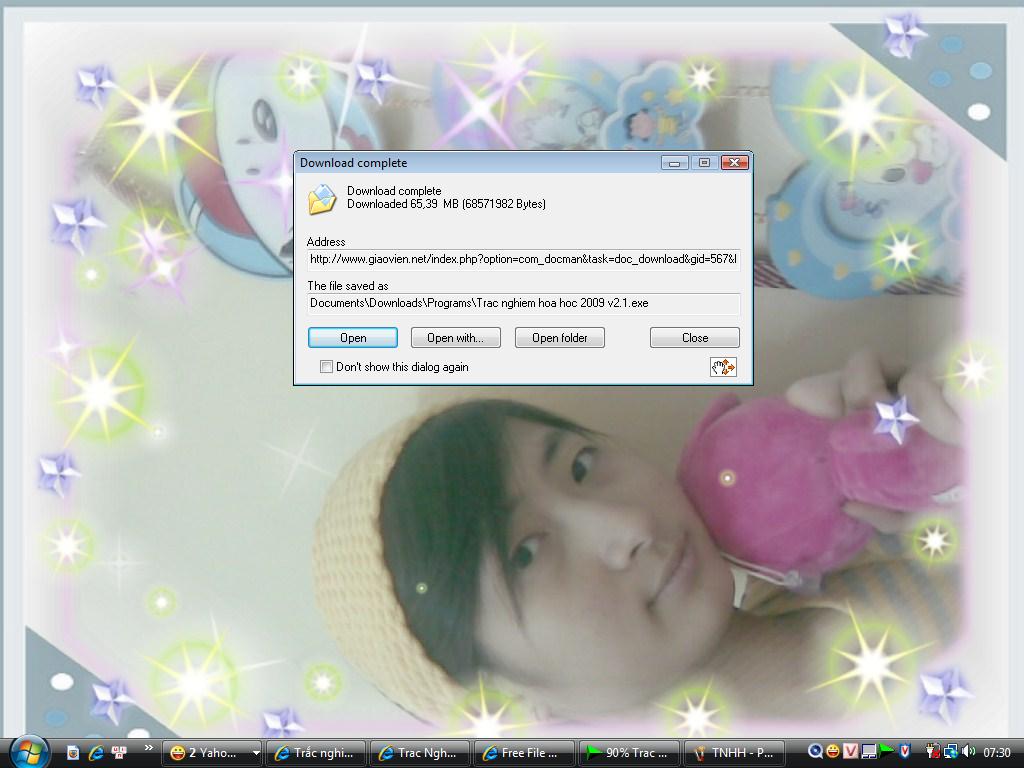The width and height of the screenshot is (1024, 768).
Task: Switch to the "Free File" taskbar window
Action: click(526, 753)
